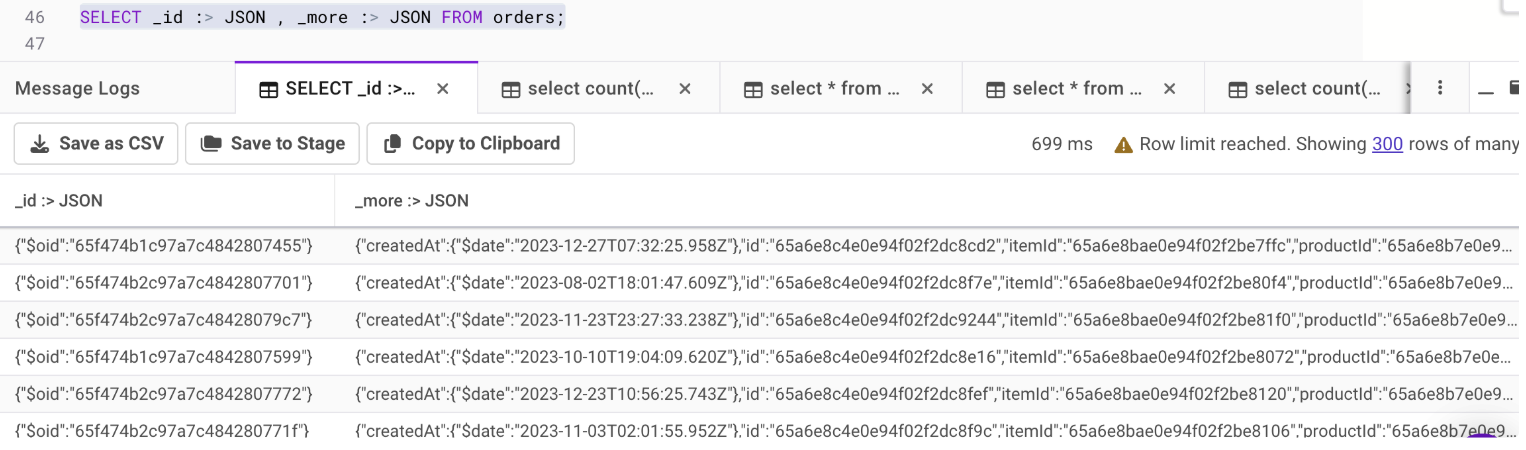Click line number 47 in editor gutter
This screenshot has height=450, width=1526.
point(35,44)
